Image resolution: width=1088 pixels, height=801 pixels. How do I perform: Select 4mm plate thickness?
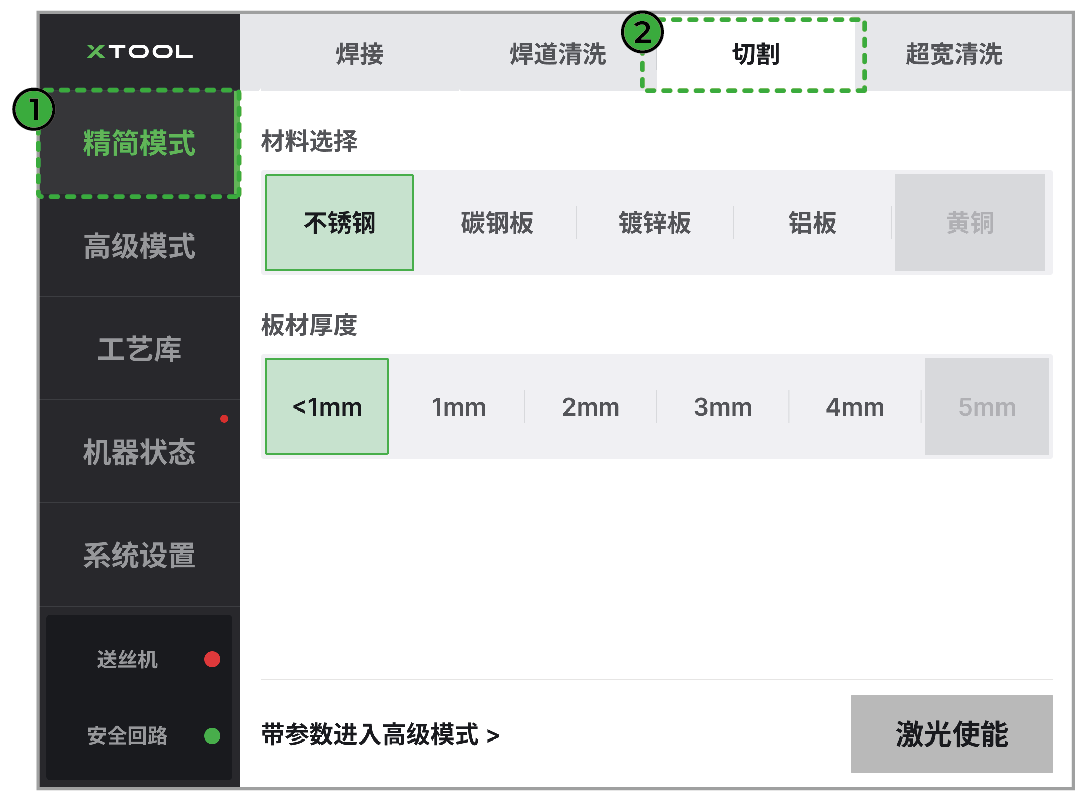point(855,407)
